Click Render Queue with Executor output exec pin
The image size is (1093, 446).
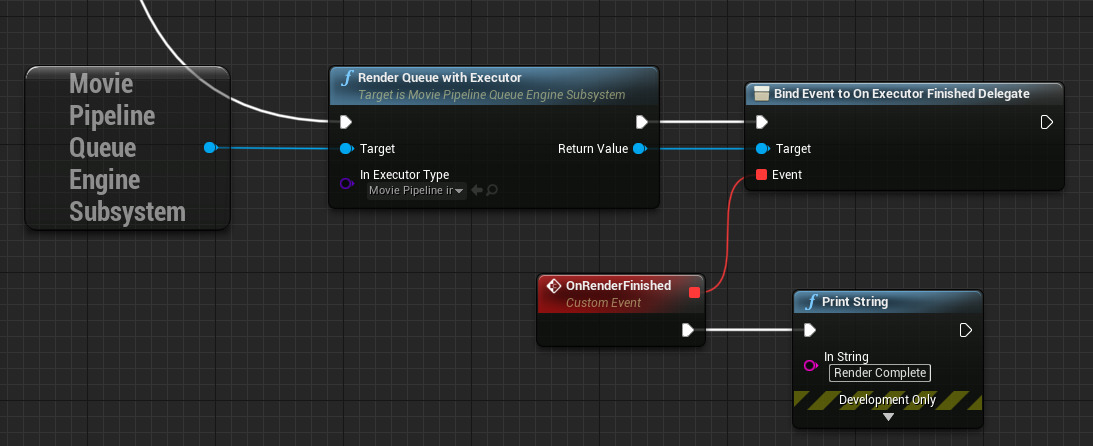click(642, 123)
